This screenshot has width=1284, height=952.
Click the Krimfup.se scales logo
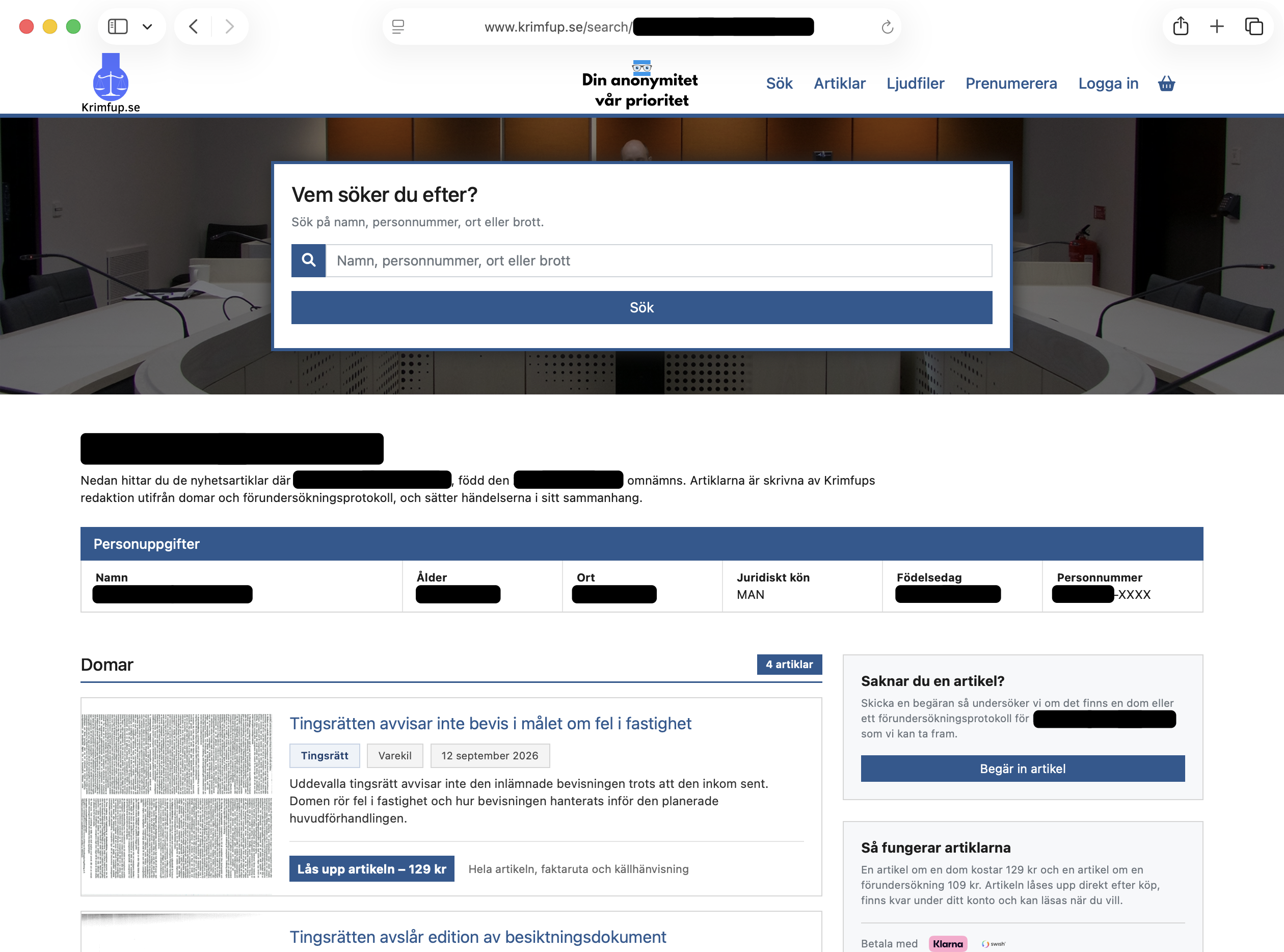[111, 83]
